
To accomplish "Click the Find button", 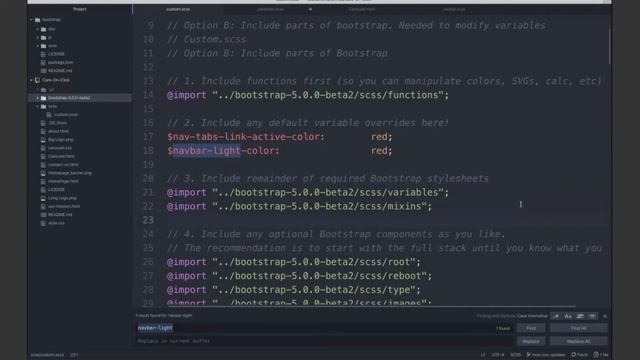I will 531,328.
